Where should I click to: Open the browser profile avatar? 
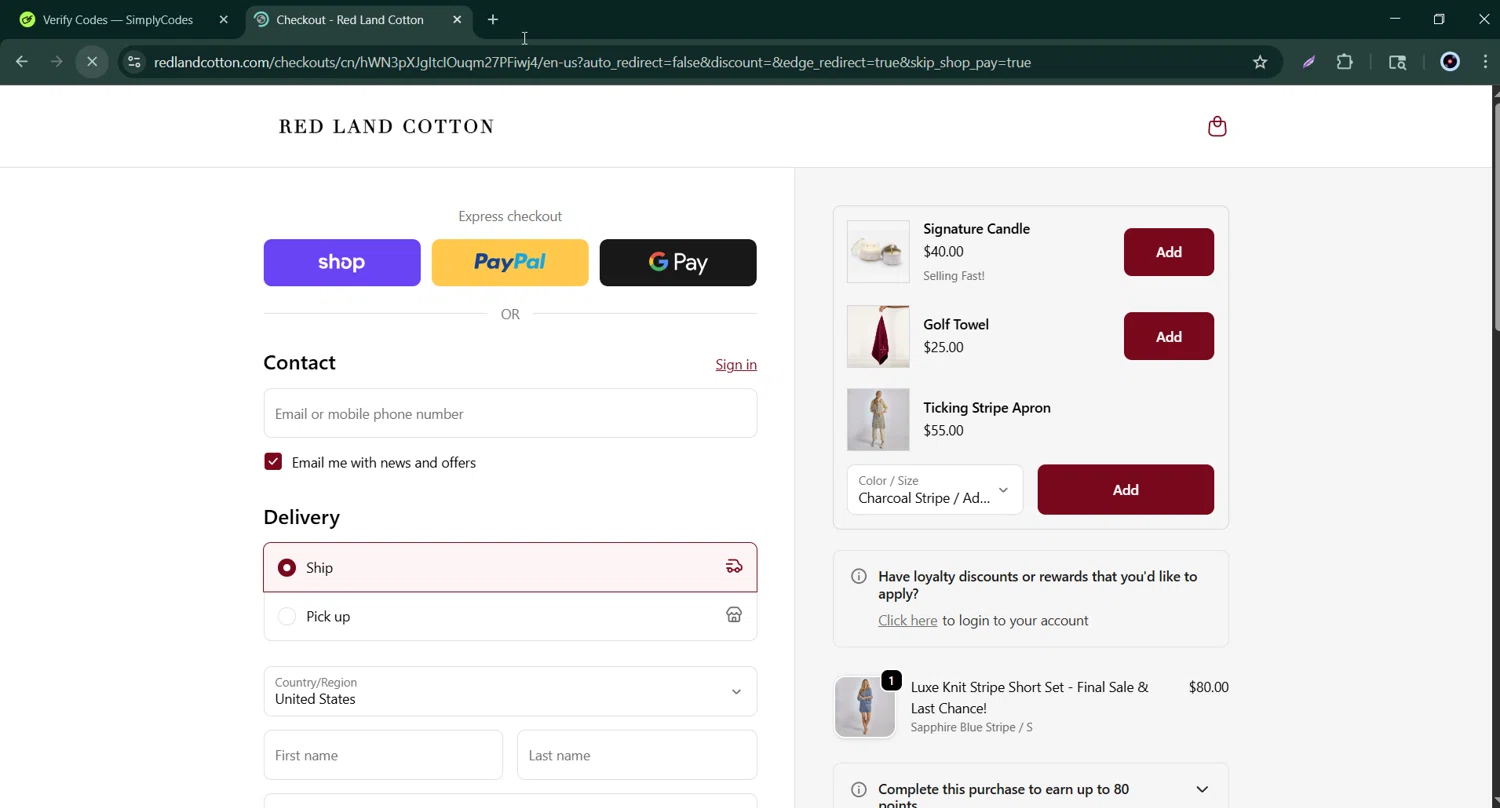pos(1450,62)
